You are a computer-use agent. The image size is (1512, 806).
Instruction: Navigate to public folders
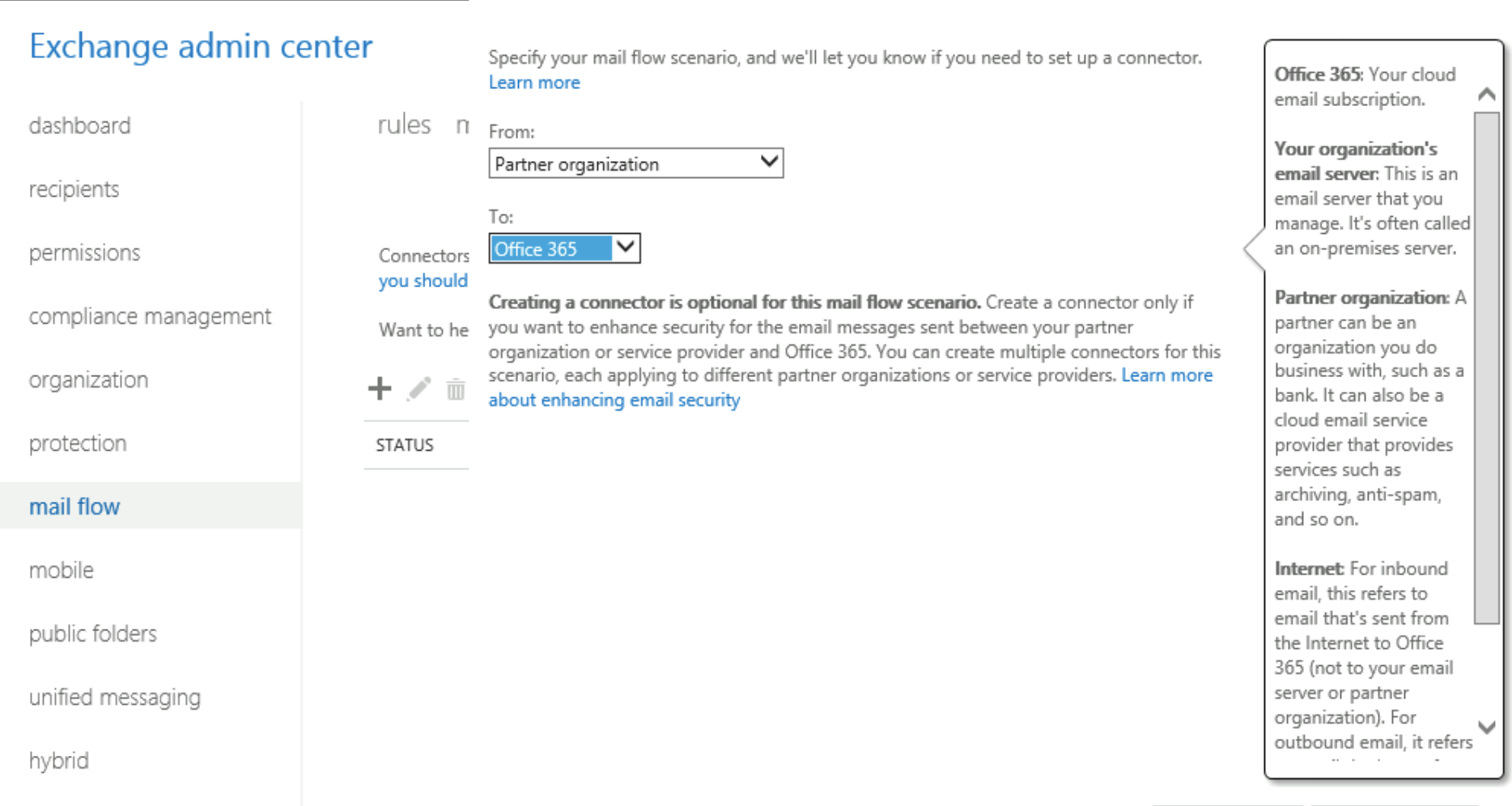(x=92, y=634)
